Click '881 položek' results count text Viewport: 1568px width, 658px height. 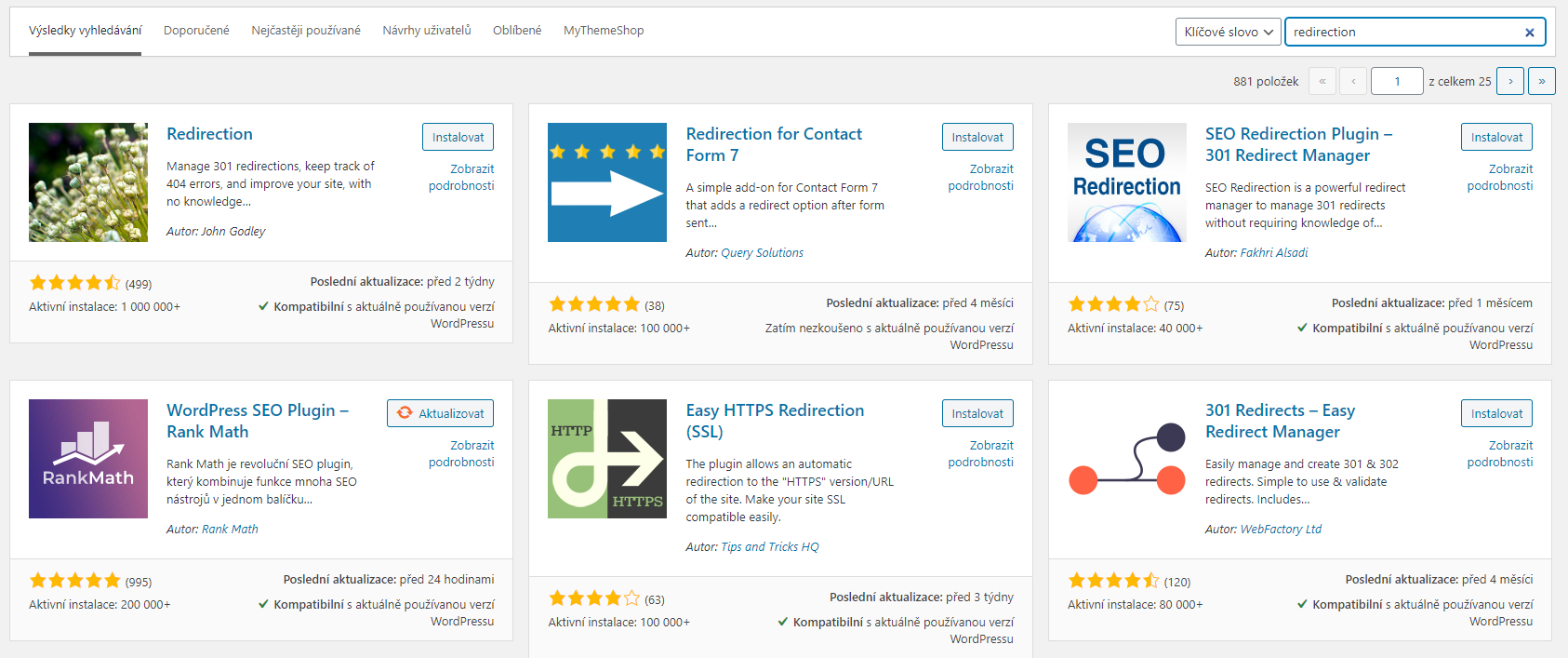point(1266,81)
